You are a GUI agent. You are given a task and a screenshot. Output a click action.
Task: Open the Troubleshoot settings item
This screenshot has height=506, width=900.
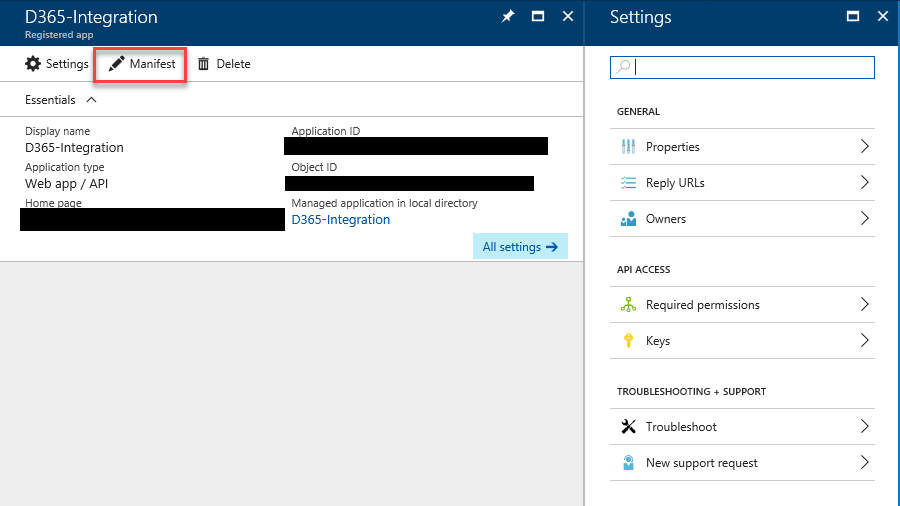point(742,427)
